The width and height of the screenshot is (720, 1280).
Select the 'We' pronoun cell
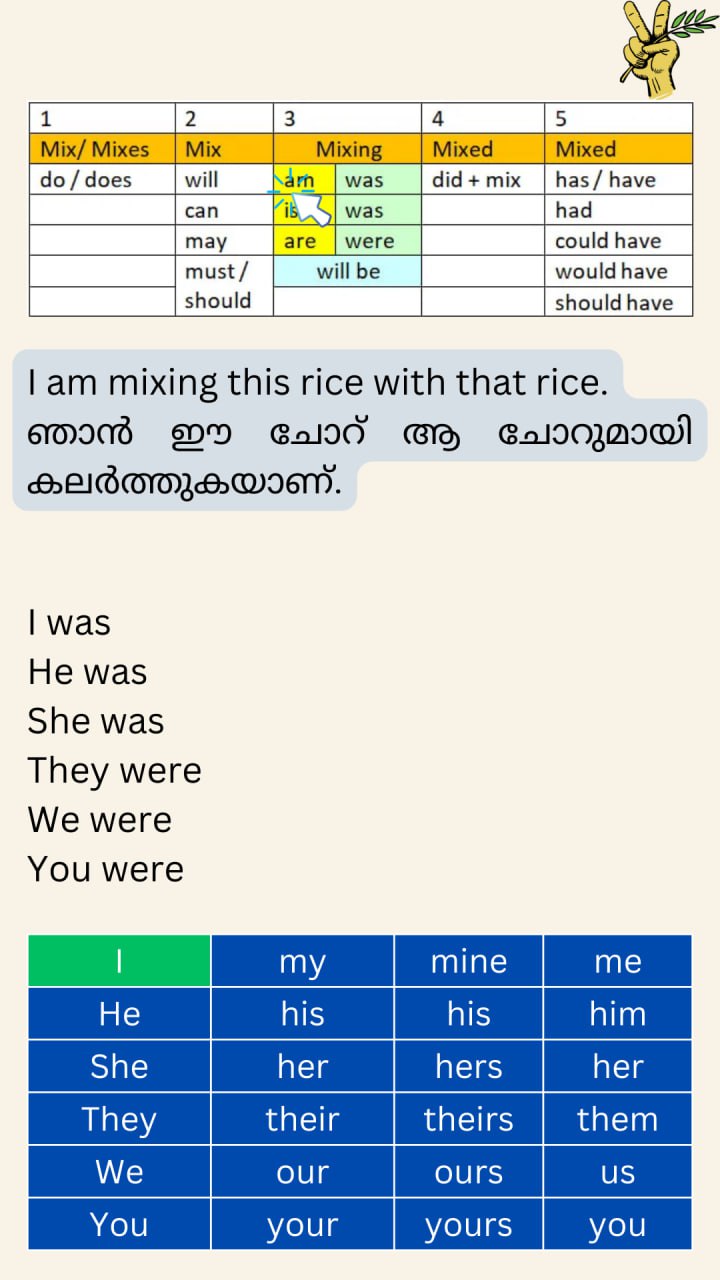119,1172
